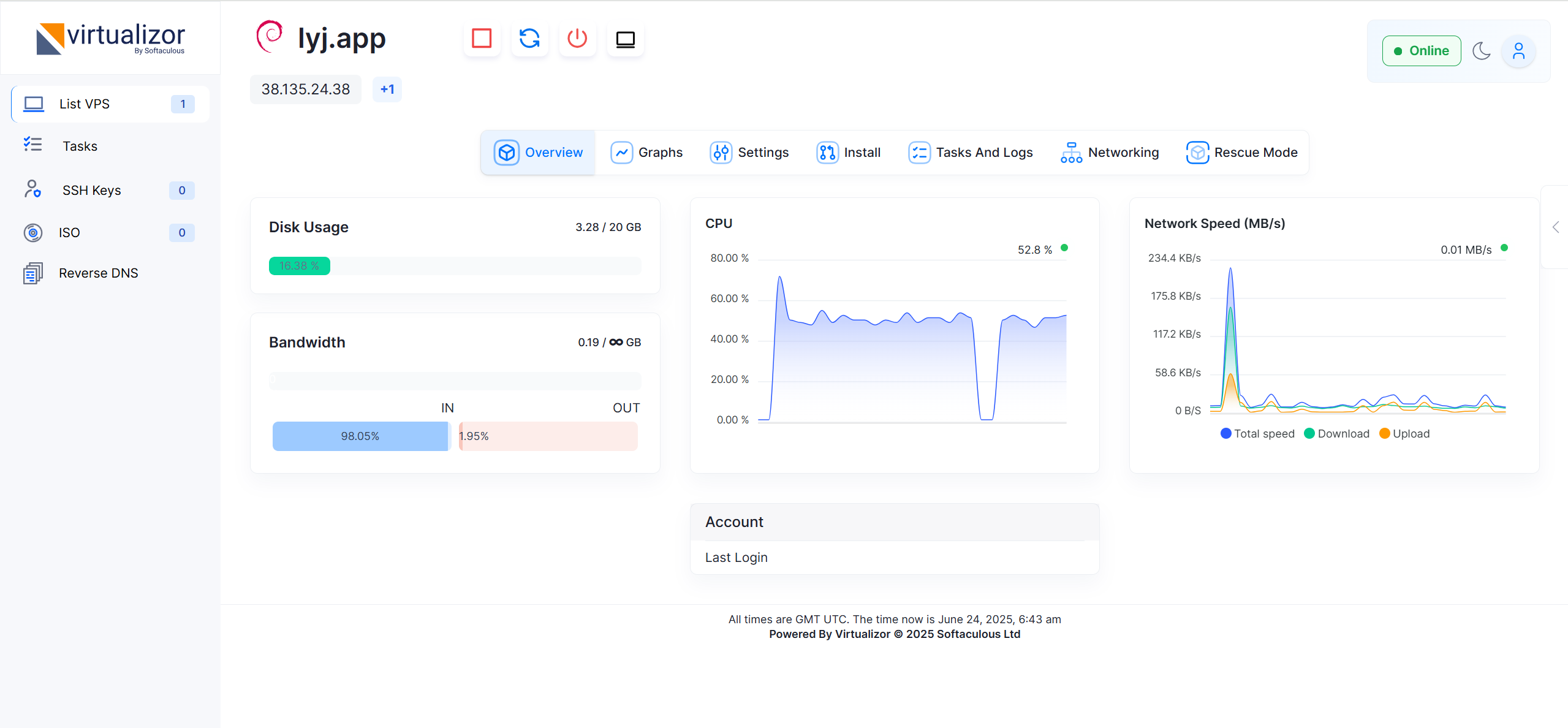Click the SSH Keys count badge 0
1568x728 pixels.
tap(182, 191)
